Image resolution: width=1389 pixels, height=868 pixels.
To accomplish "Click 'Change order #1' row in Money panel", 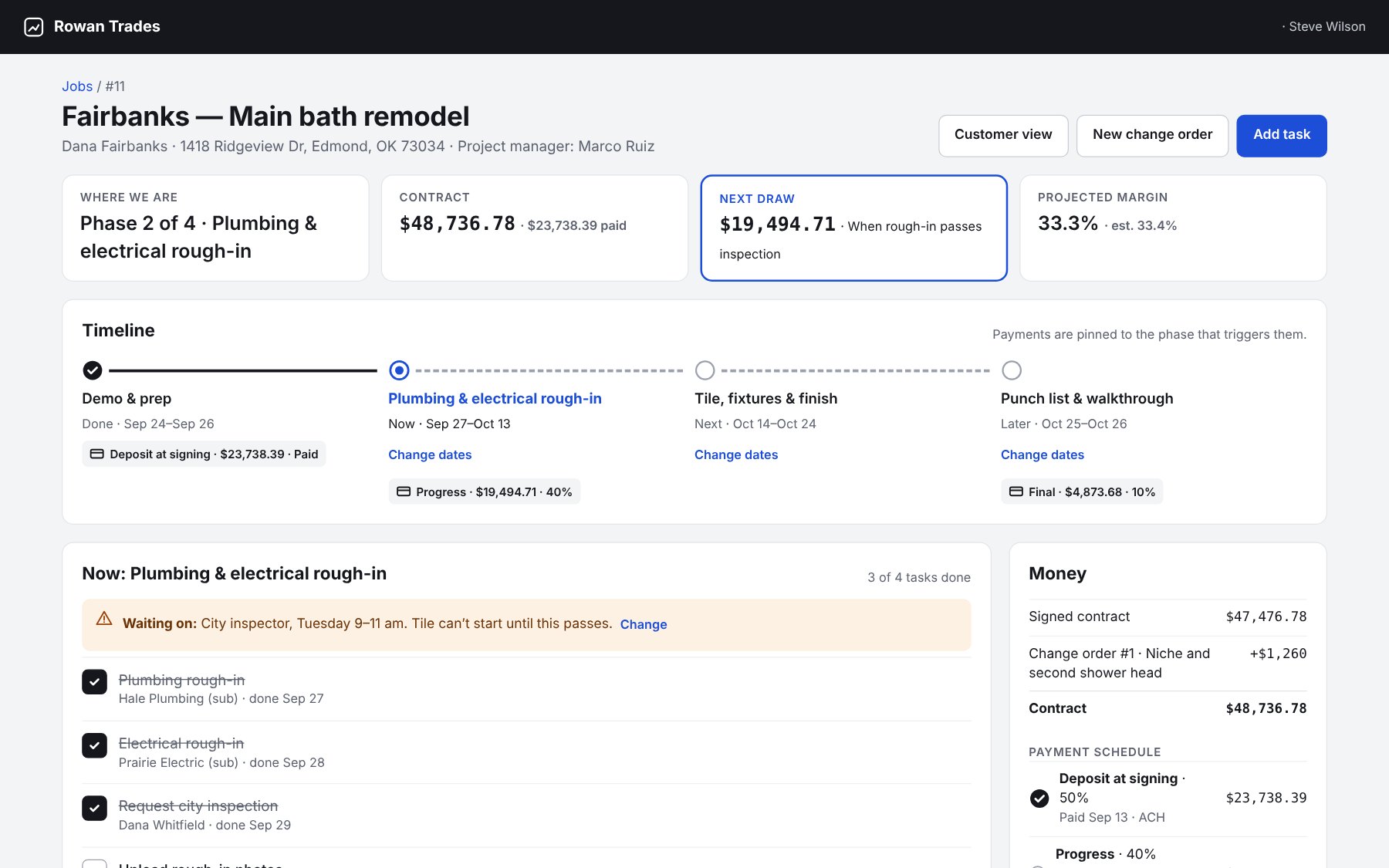I will point(1168,663).
